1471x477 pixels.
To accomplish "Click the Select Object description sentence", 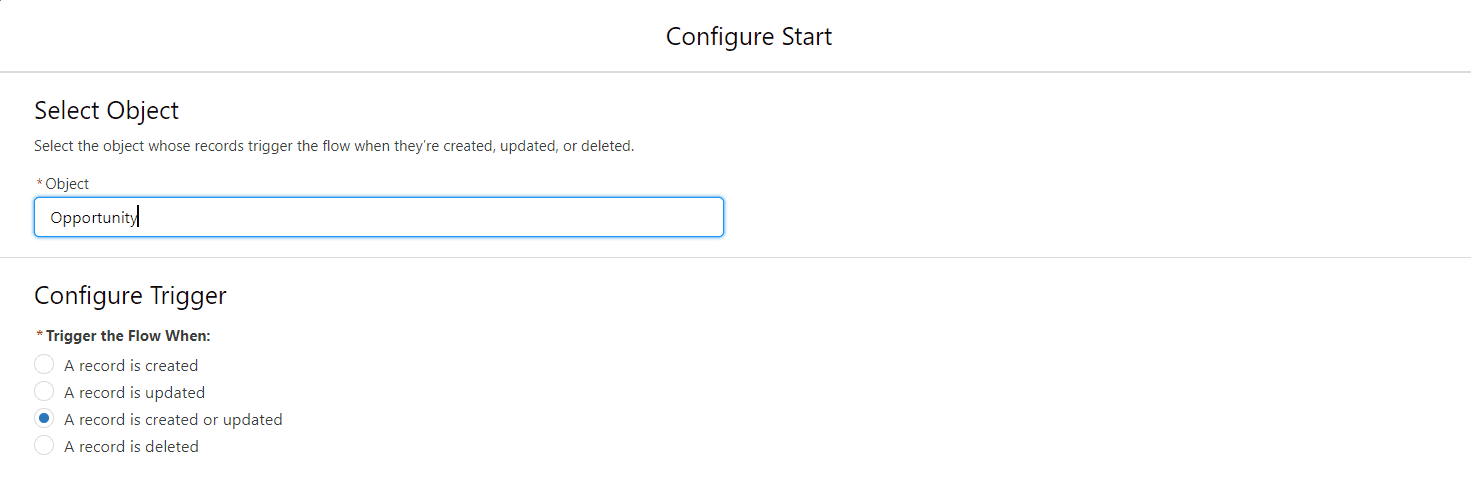I will (334, 146).
